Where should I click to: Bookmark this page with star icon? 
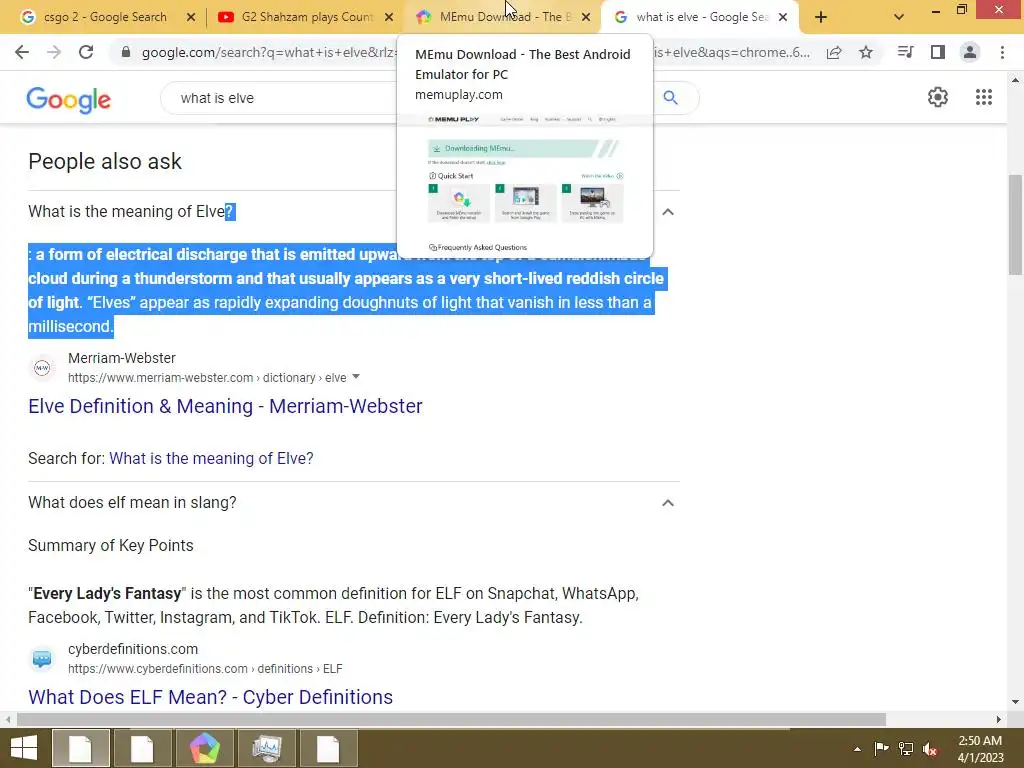866,53
